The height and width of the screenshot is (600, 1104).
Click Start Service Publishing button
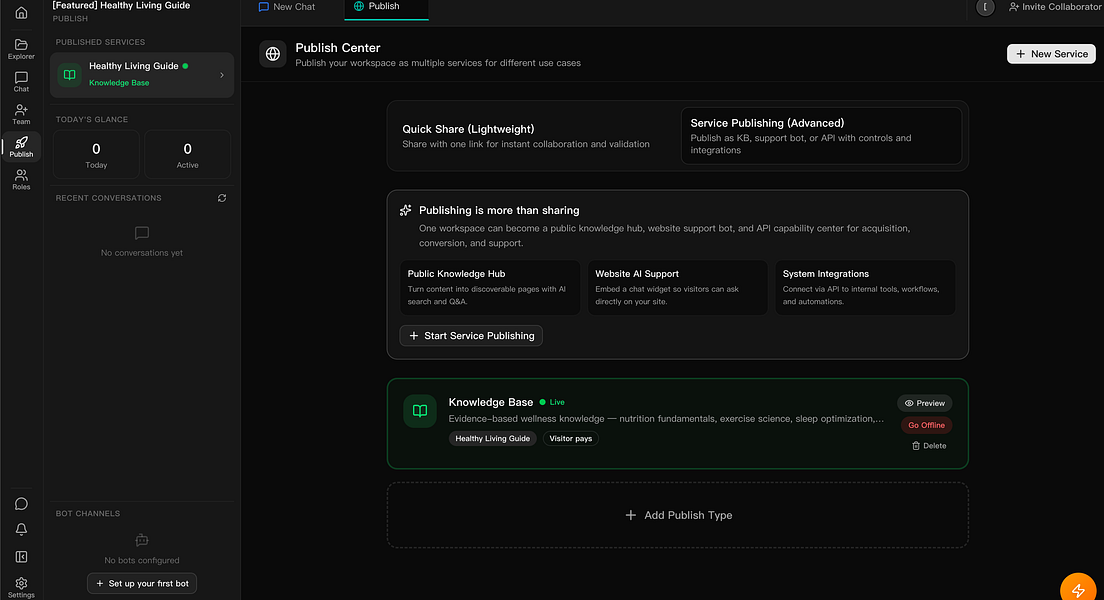click(471, 336)
